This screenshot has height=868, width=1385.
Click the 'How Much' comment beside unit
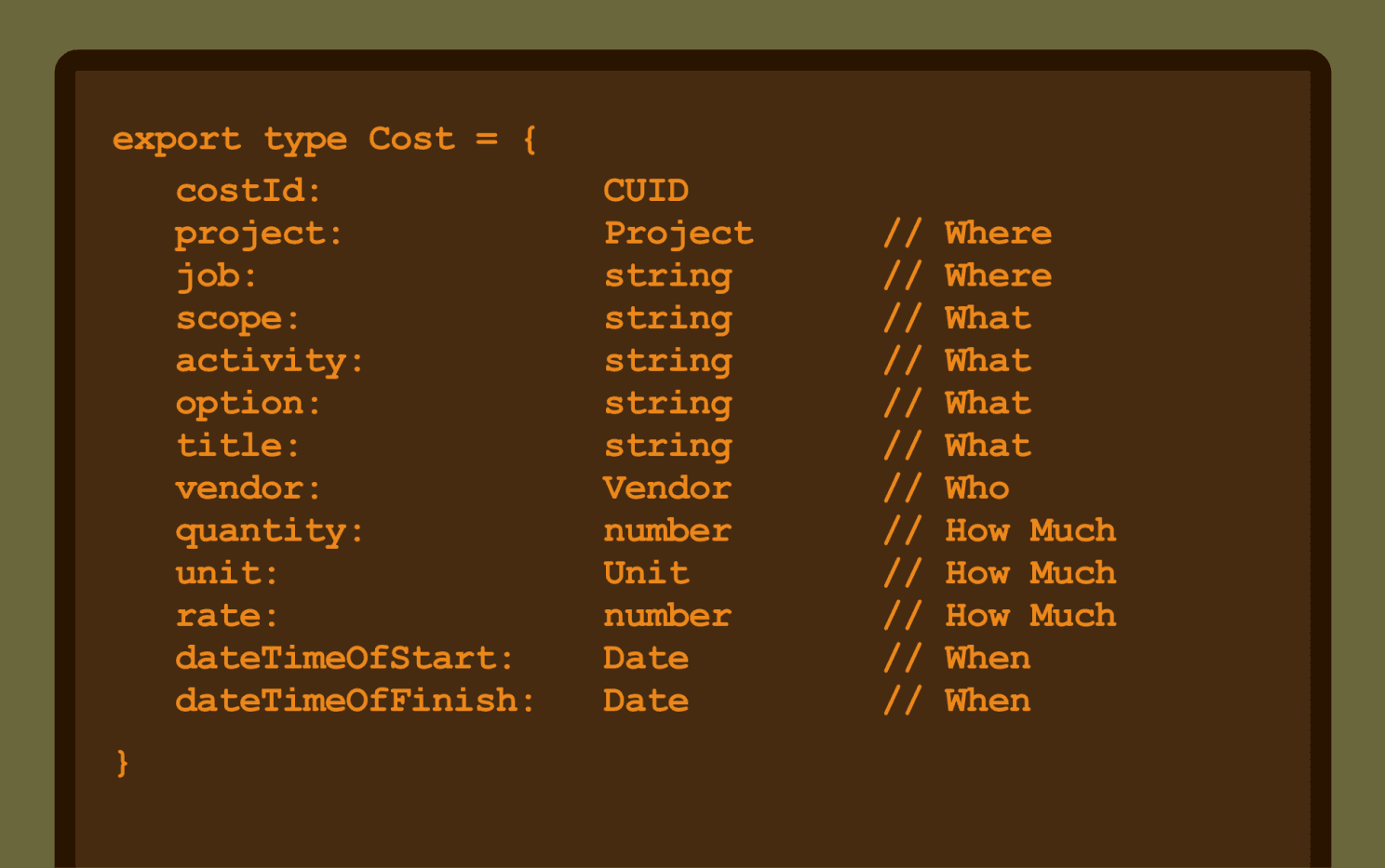coord(1030,572)
